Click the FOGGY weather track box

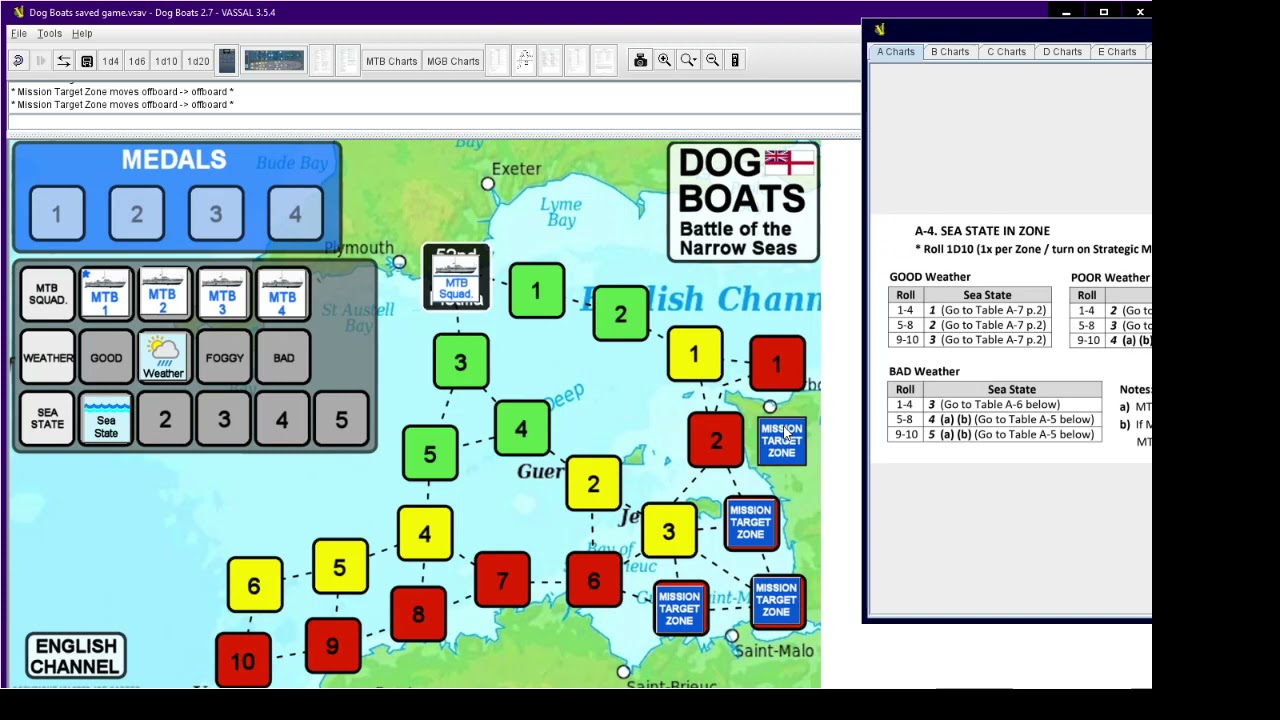coord(224,358)
